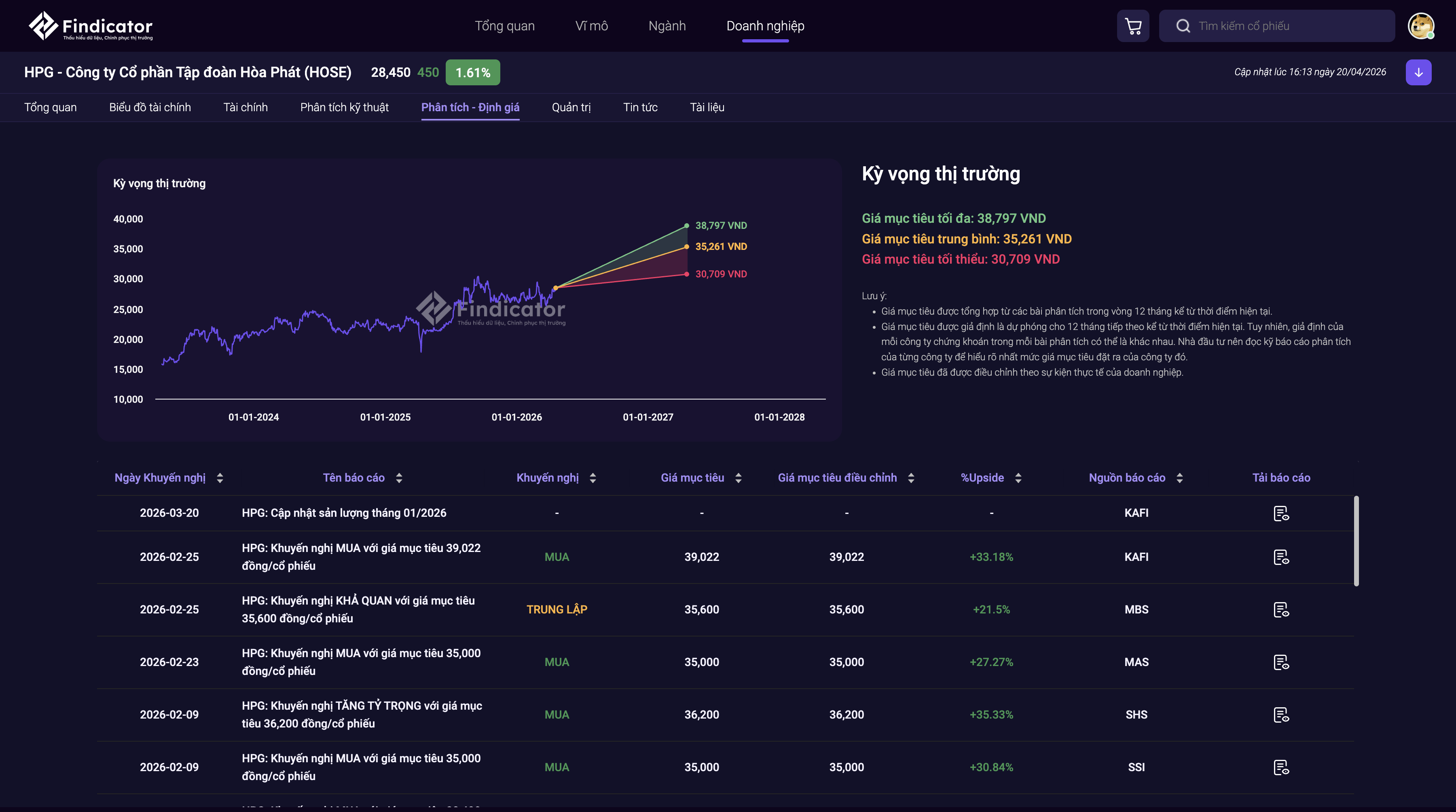Click the user profile avatar

click(1420, 26)
